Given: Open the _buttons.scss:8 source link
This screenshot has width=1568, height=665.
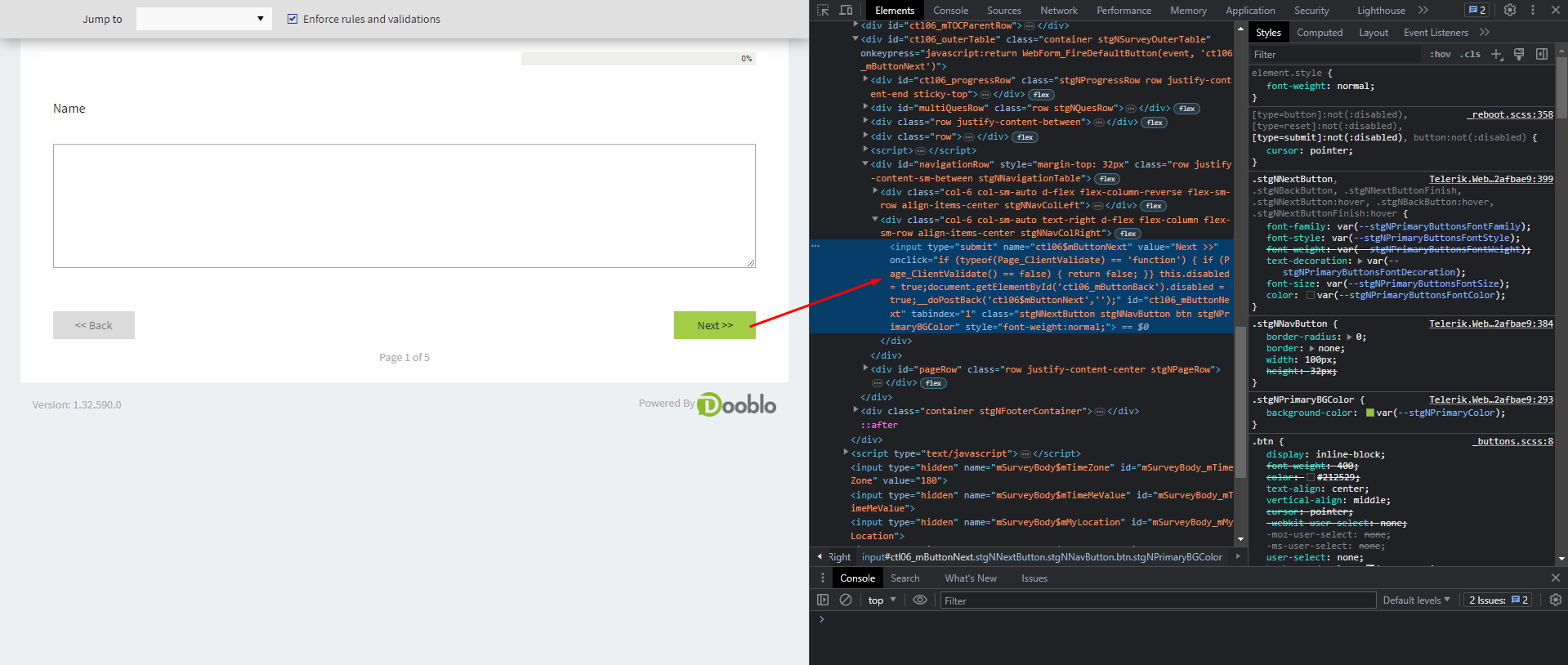Looking at the screenshot, I should pos(1513,441).
